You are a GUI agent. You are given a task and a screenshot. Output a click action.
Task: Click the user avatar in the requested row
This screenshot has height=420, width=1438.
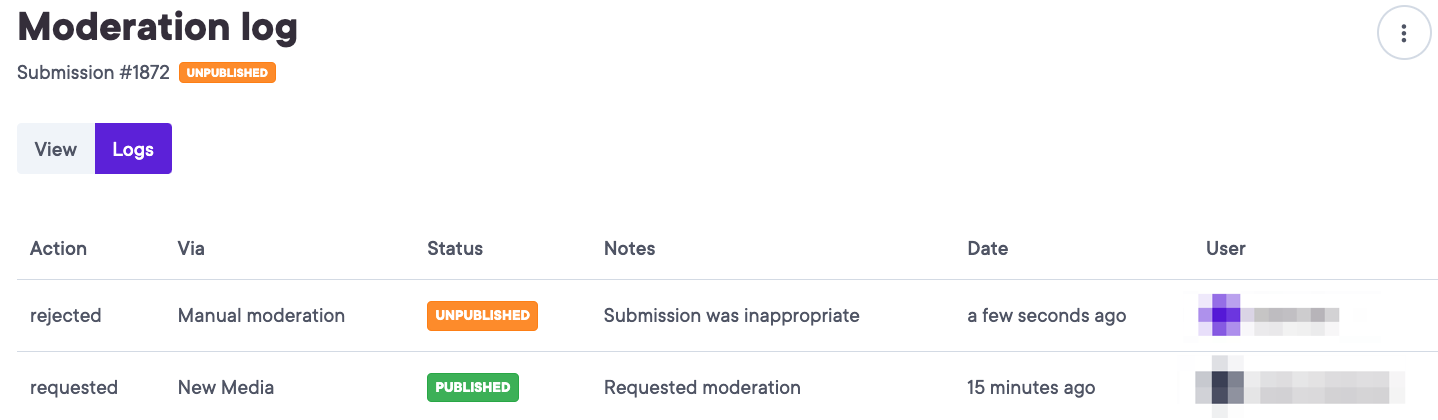pos(1219,386)
